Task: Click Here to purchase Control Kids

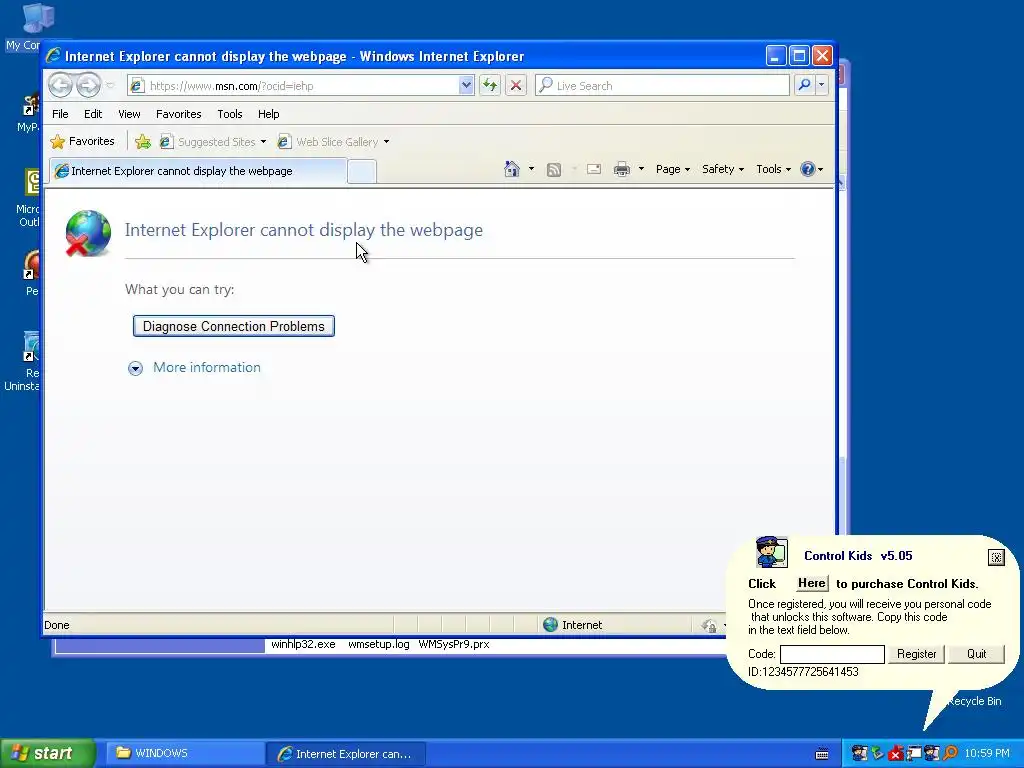Action: 812,583
